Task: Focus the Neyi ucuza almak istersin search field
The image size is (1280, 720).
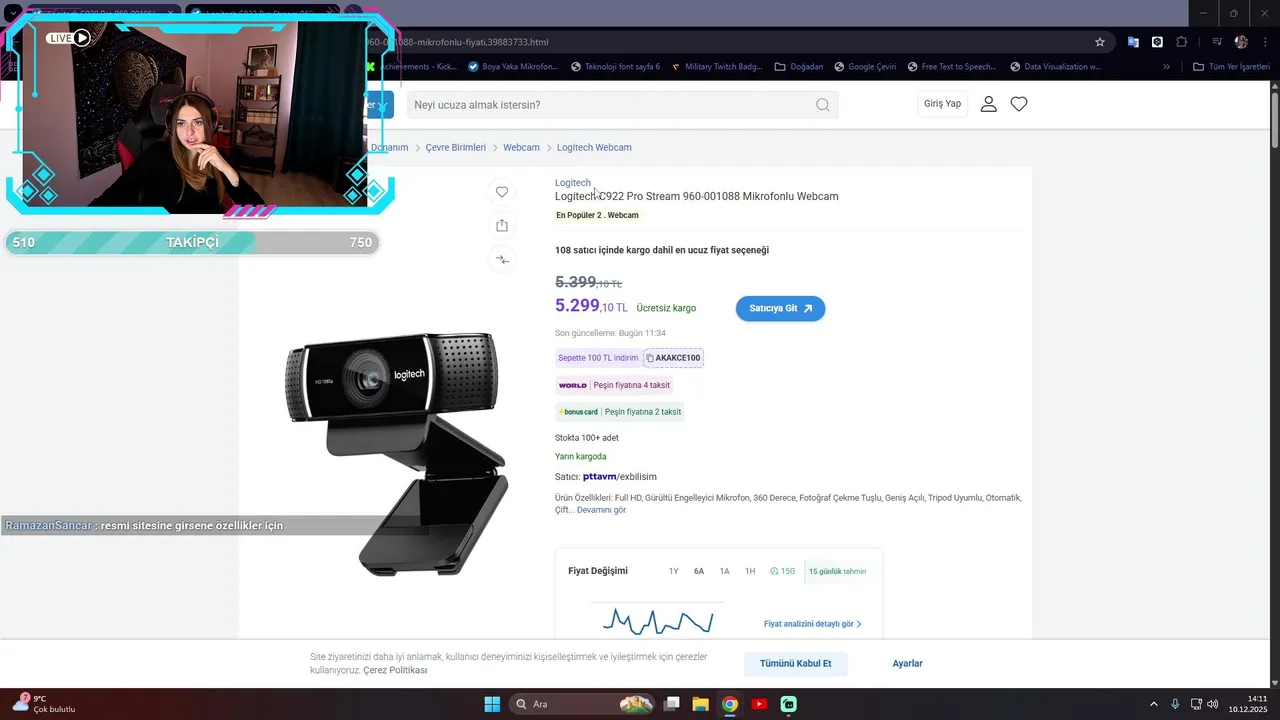Action: tap(610, 105)
